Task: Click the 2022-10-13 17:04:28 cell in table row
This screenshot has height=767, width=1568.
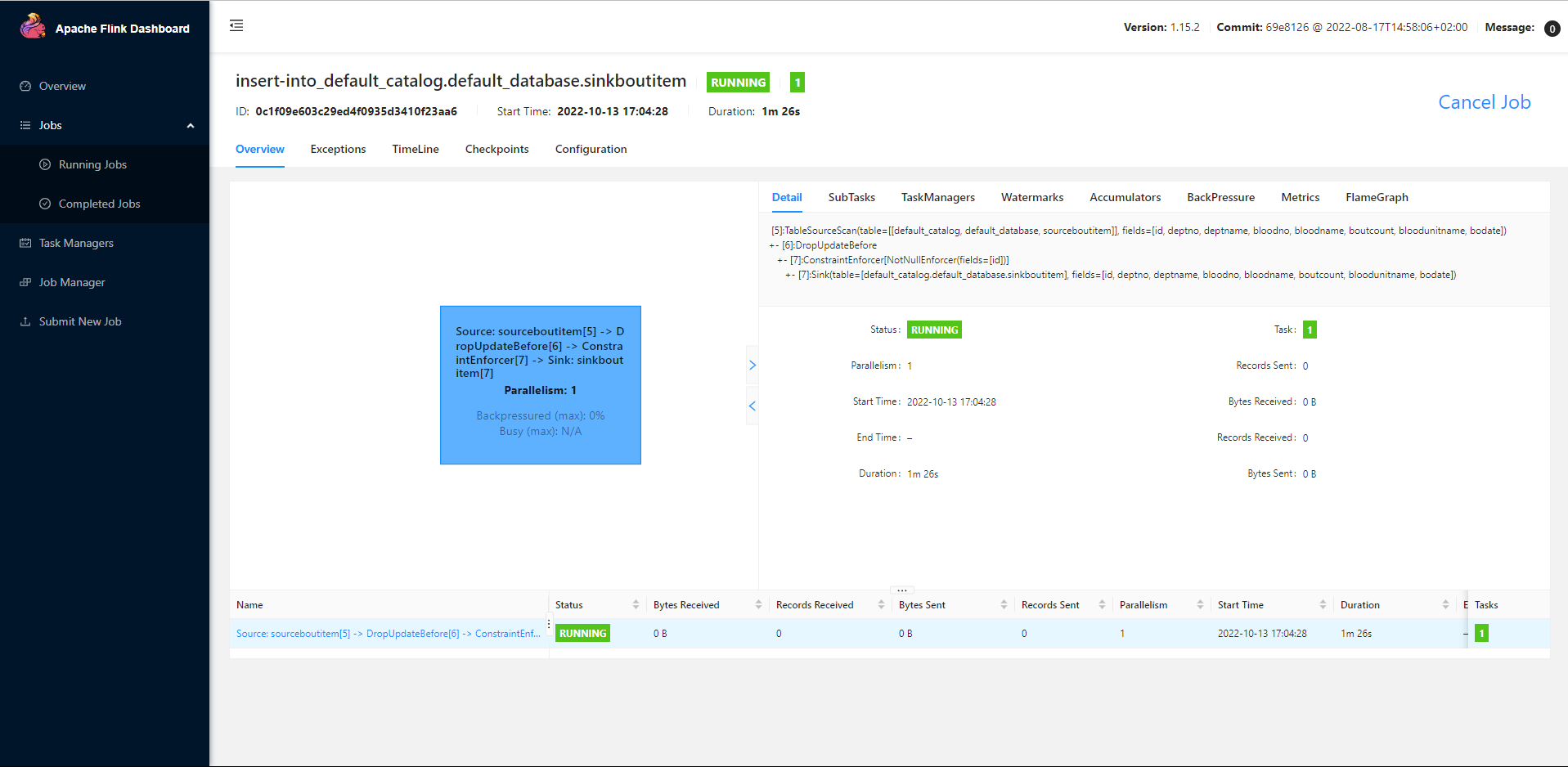Action: (1262, 634)
